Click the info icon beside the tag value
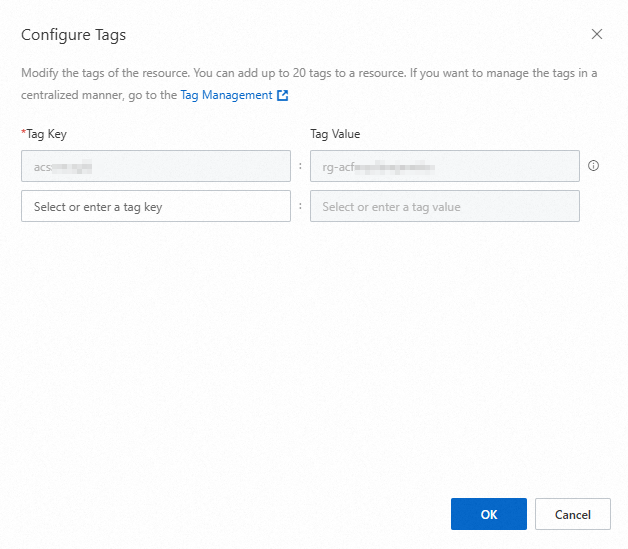The image size is (628, 549). (x=593, y=166)
